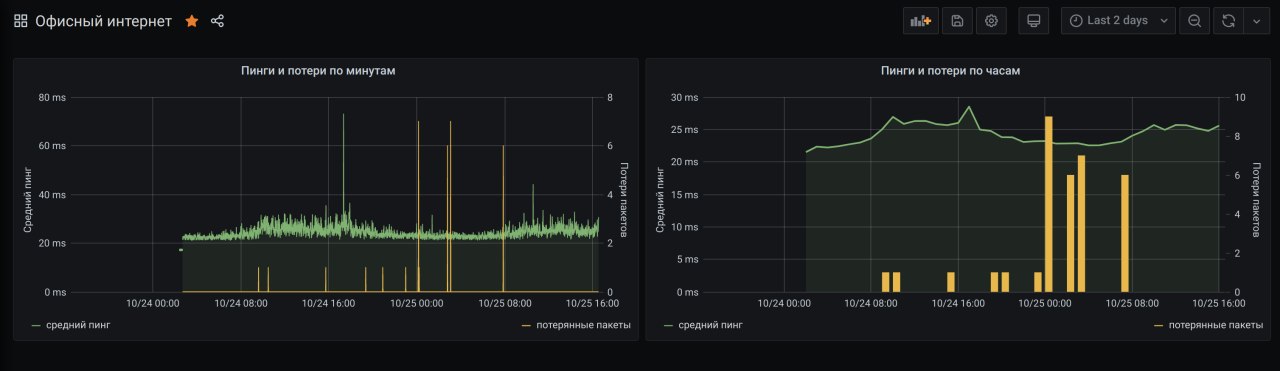Click the 30 ms axis label in hourly panel
Viewport: 1280px width, 371px height.
coord(685,98)
